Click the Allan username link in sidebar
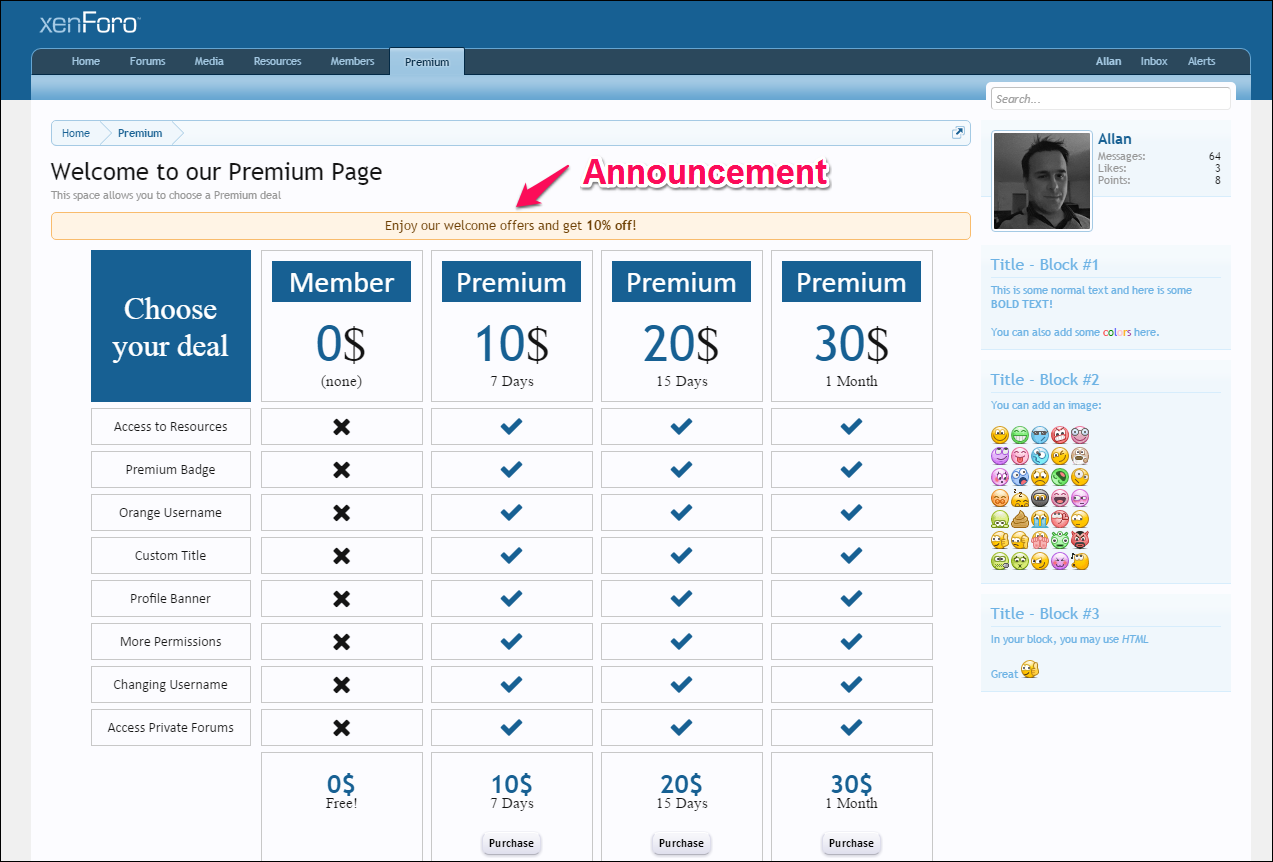Viewport: 1273px width, 862px height. [x=1115, y=139]
